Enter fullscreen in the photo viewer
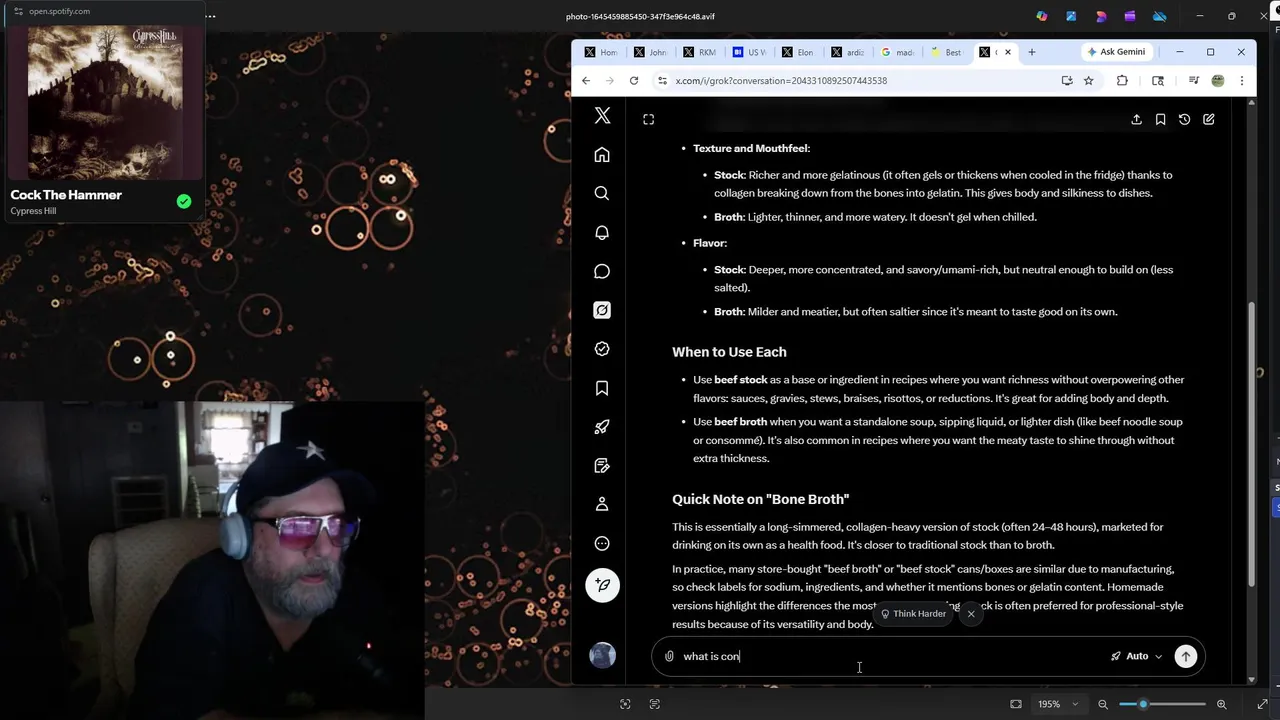1280x720 pixels. (x=1262, y=704)
